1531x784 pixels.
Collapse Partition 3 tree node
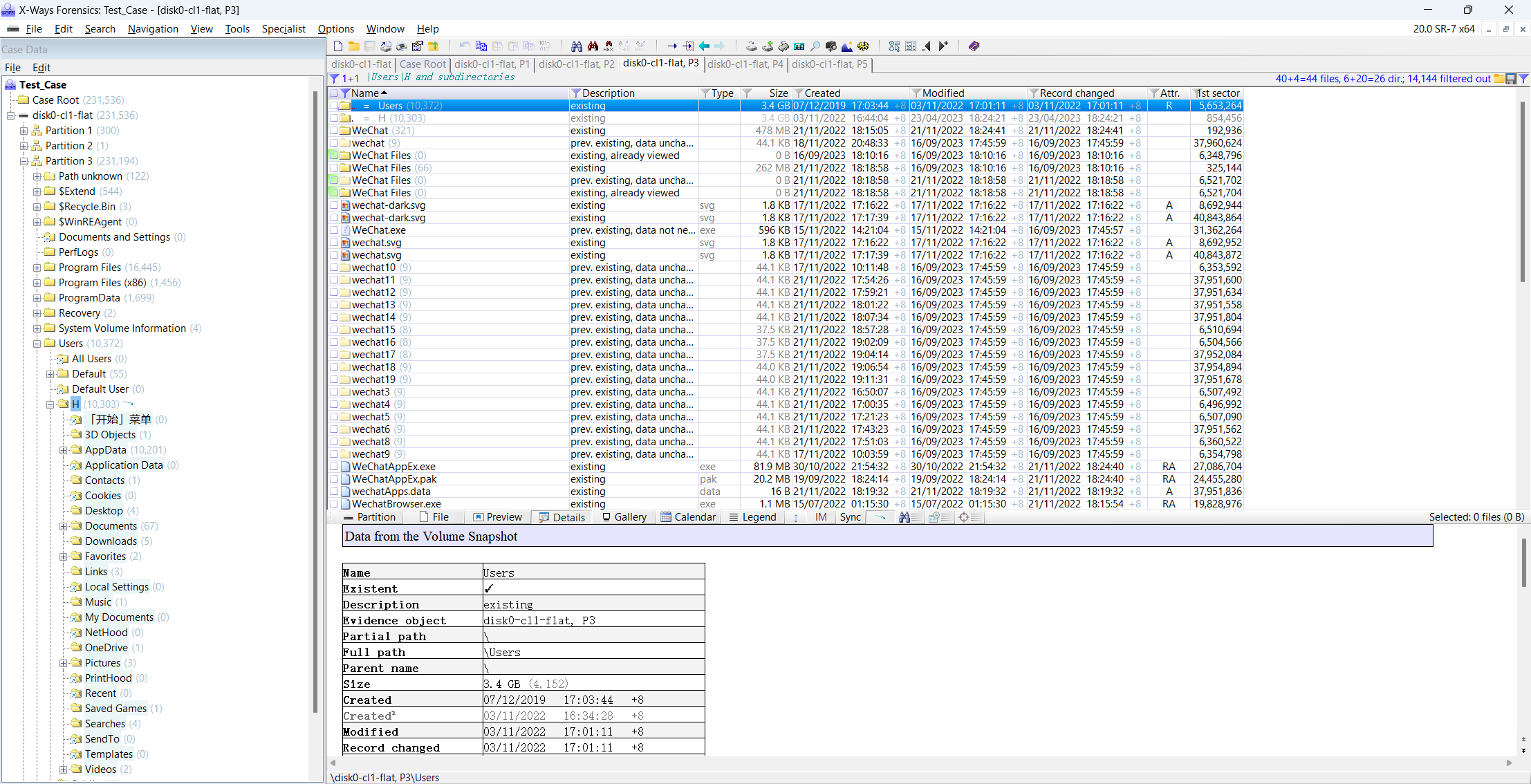point(24,161)
